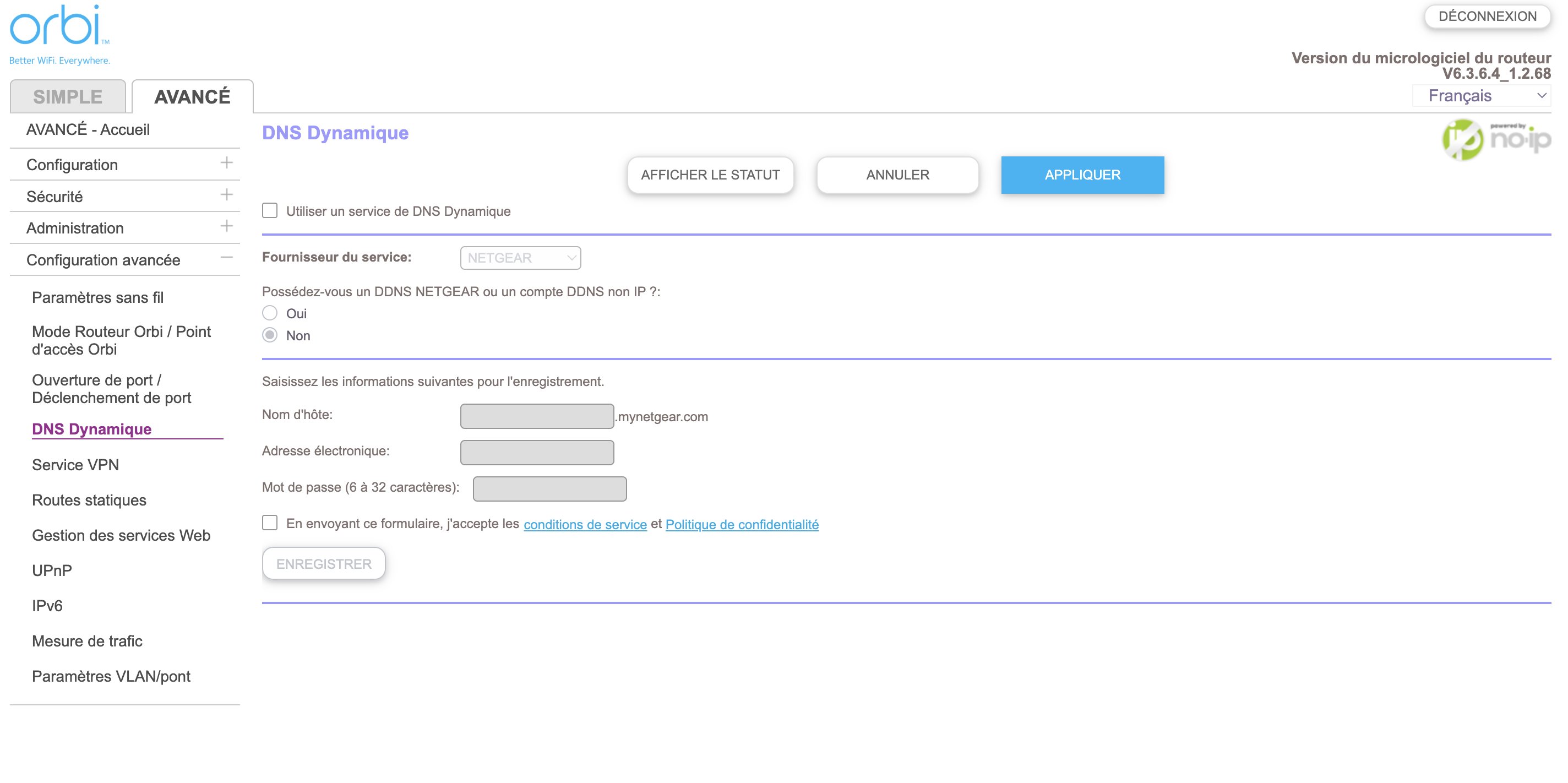Enable Utiliser un service de DNS Dynamique

click(x=270, y=211)
